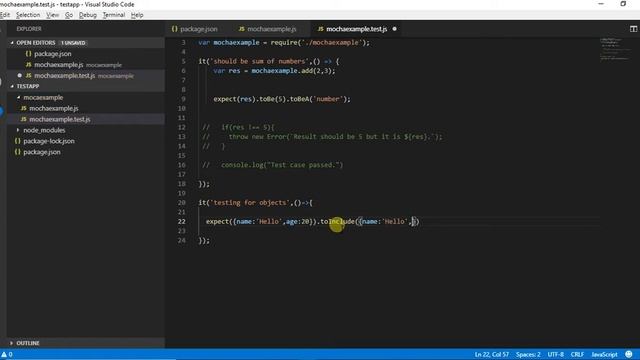Expand the OUTLINE section
640x360 pixels.
pyautogui.click(x=11, y=343)
